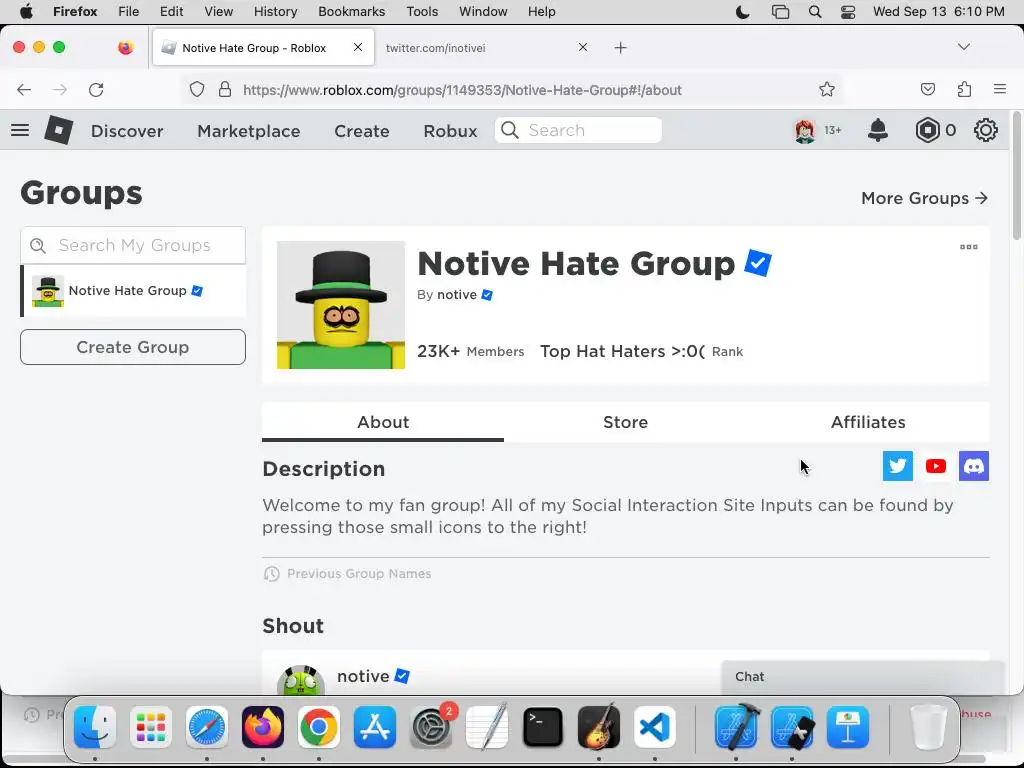1024x768 pixels.
Task: Open the Marketplace page
Action: point(249,131)
